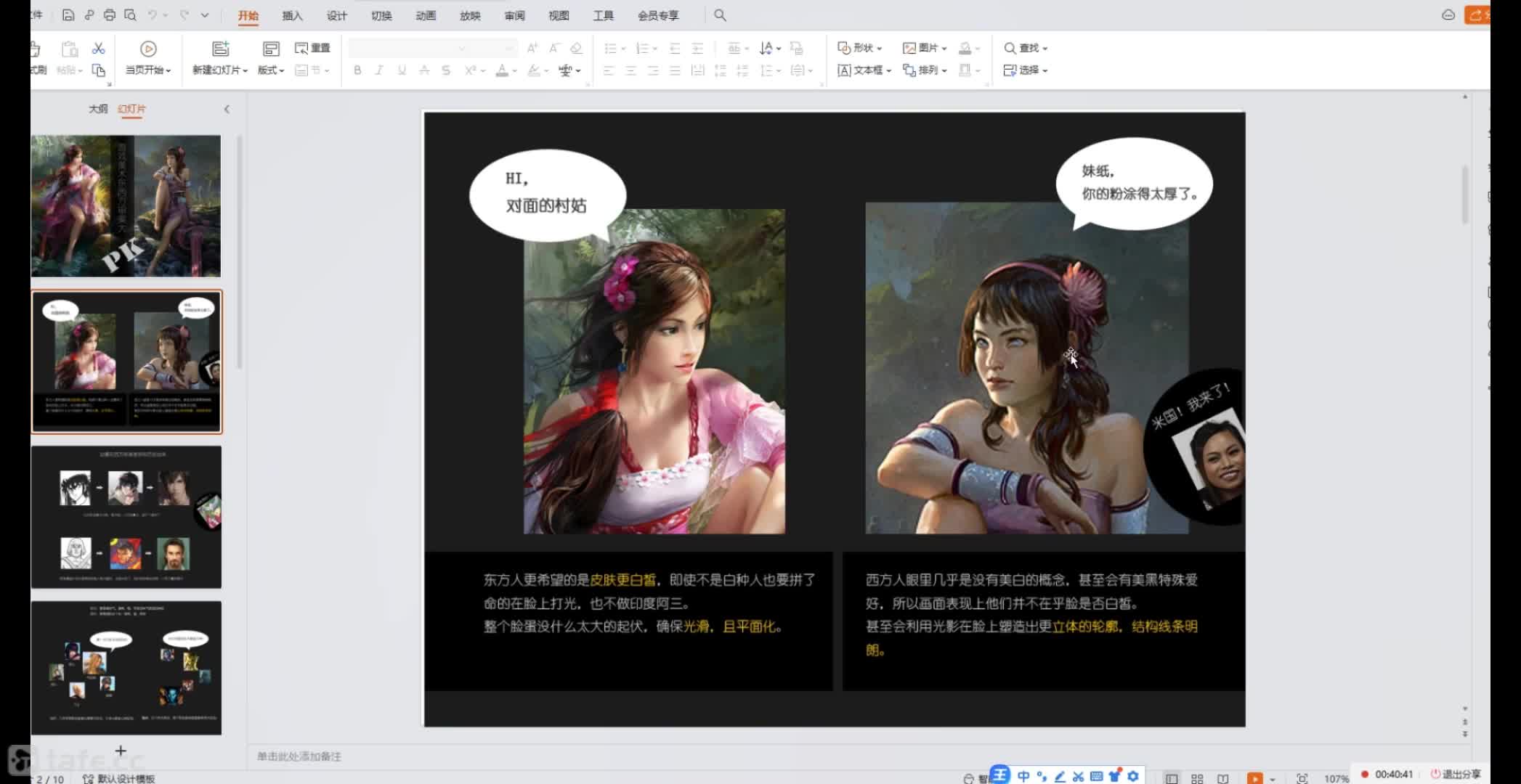Add new slide plus button

[x=121, y=751]
